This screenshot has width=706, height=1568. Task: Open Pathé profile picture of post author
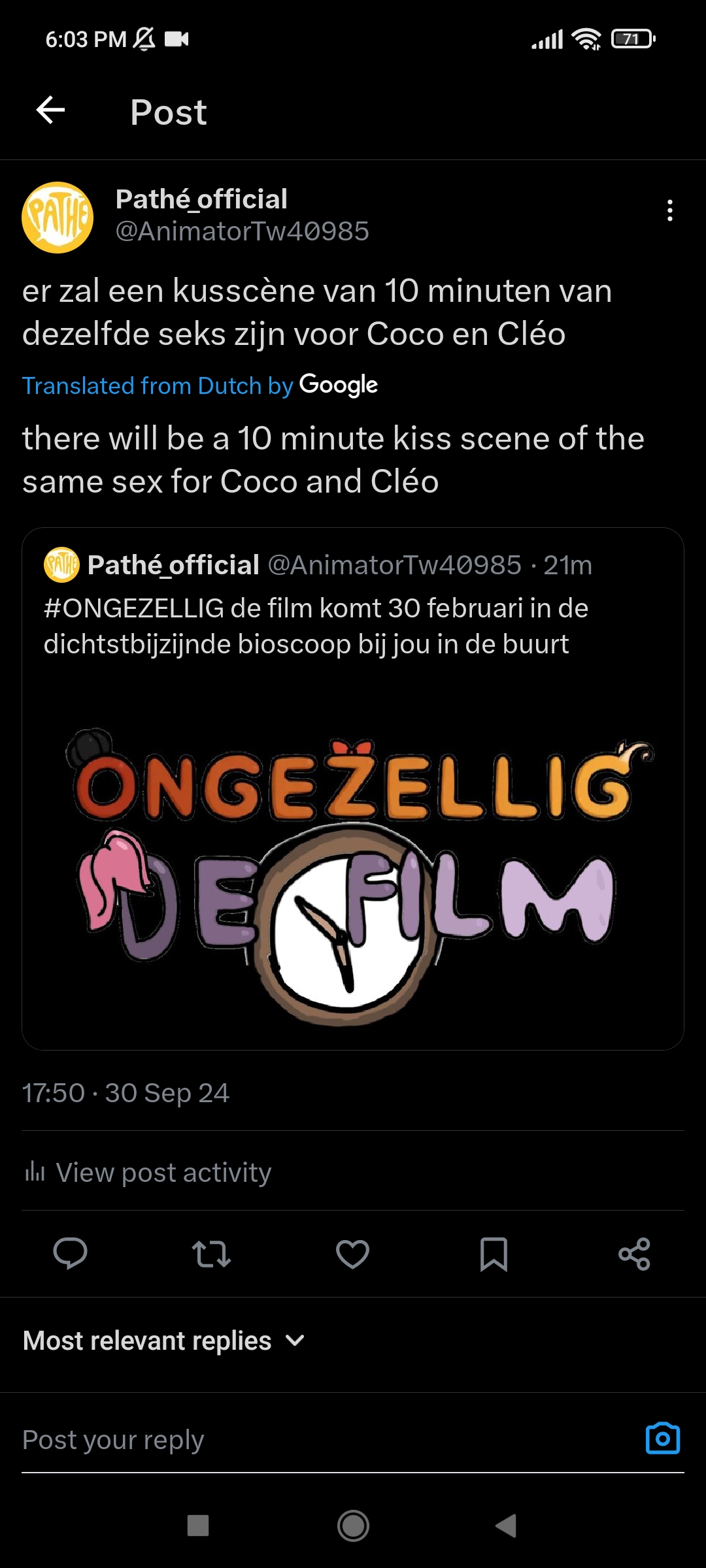point(58,217)
